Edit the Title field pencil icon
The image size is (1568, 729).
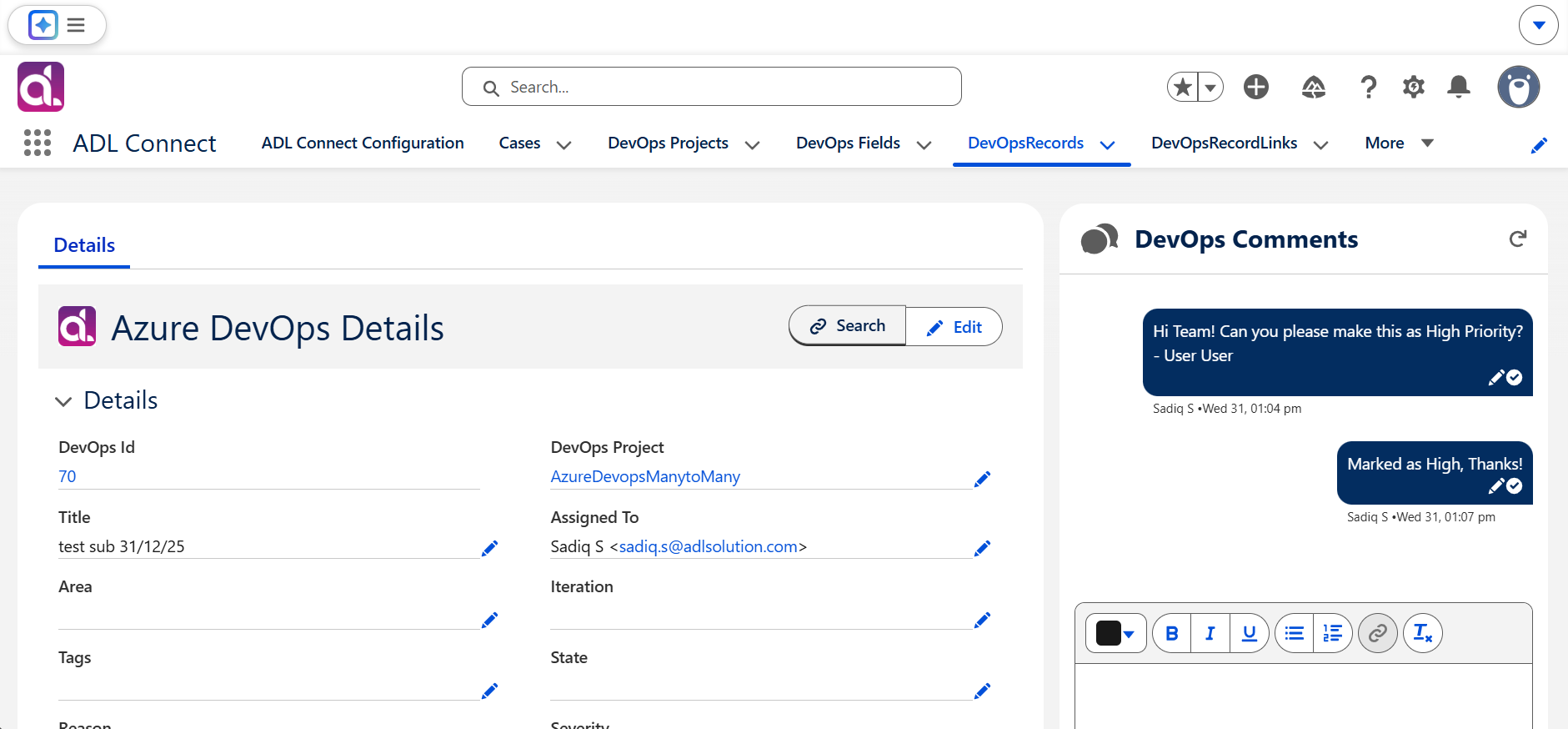point(489,548)
